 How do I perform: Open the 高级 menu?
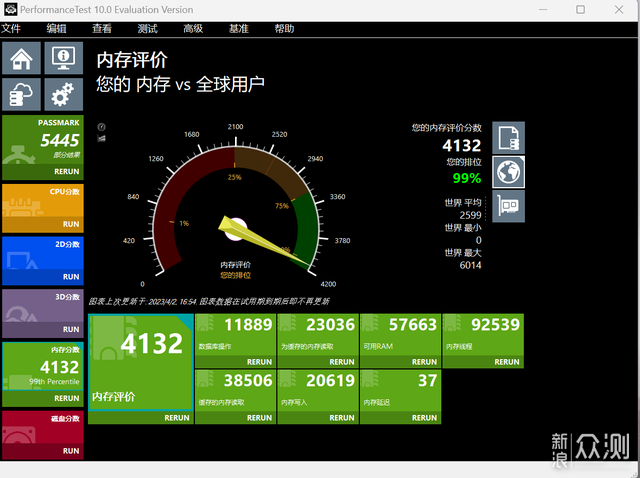click(x=193, y=29)
